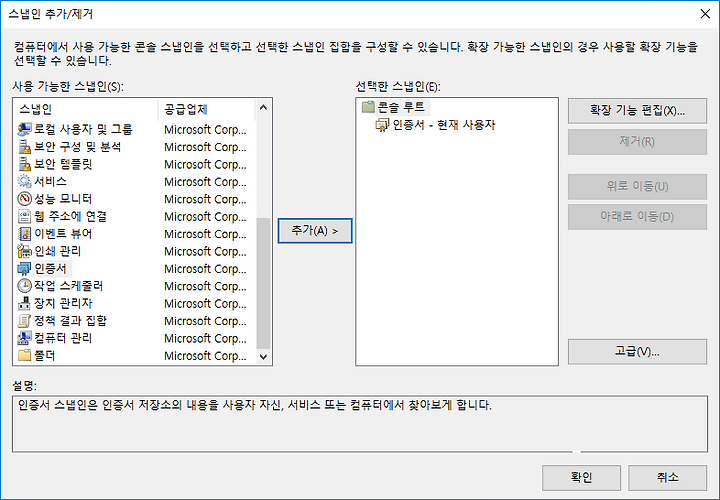Click Microsoft Corp... vendor cell for 폴더

[x=205, y=356]
